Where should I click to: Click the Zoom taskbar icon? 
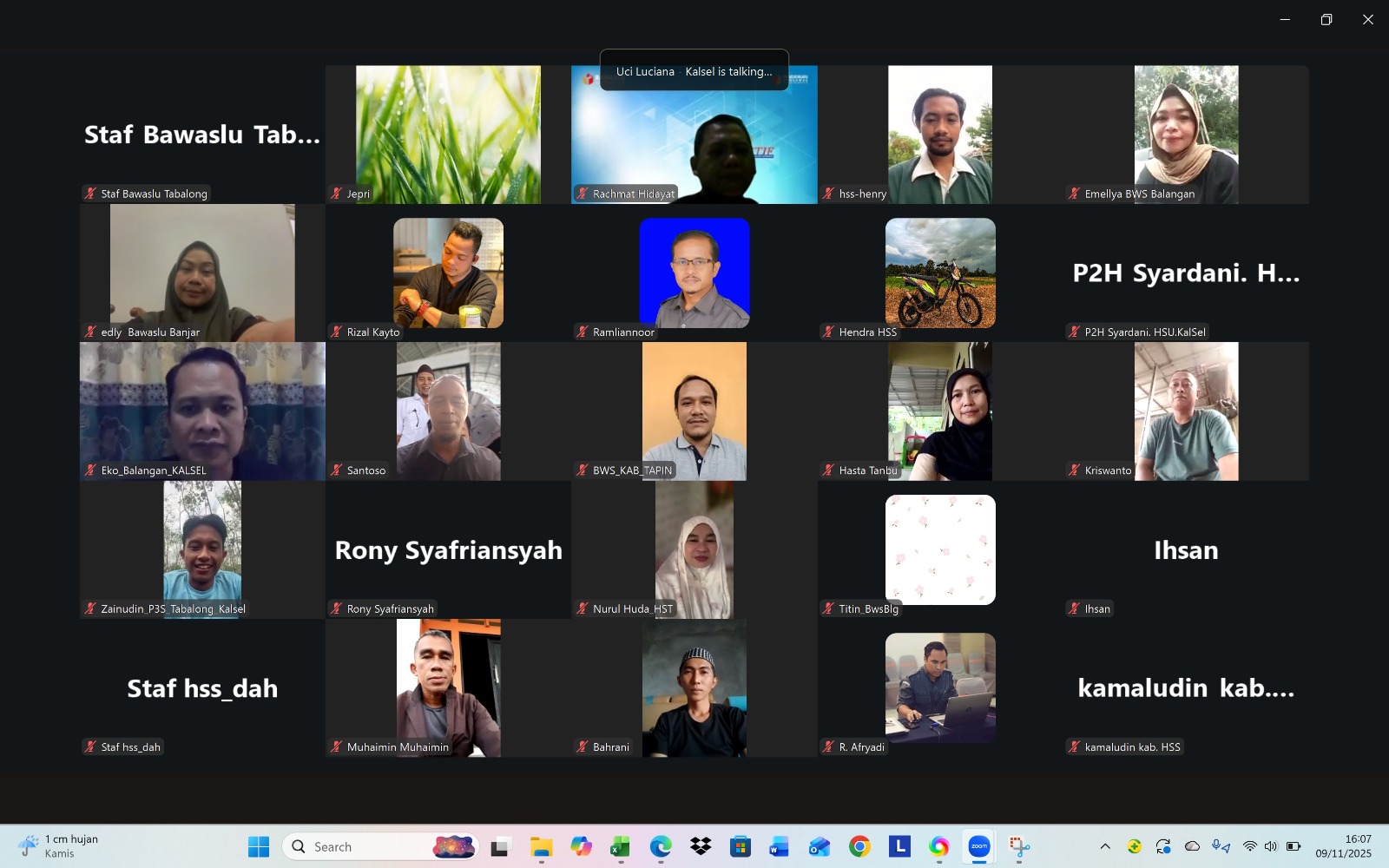979,846
